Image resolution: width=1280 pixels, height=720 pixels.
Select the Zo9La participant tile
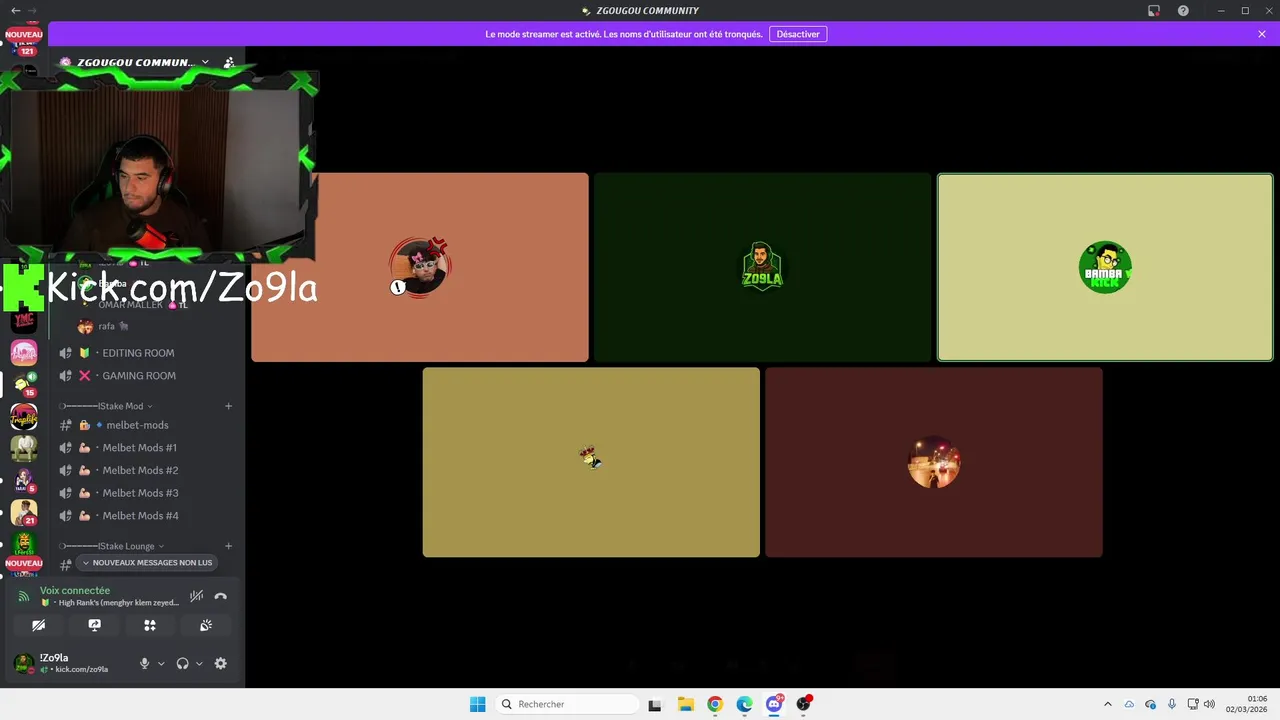762,267
